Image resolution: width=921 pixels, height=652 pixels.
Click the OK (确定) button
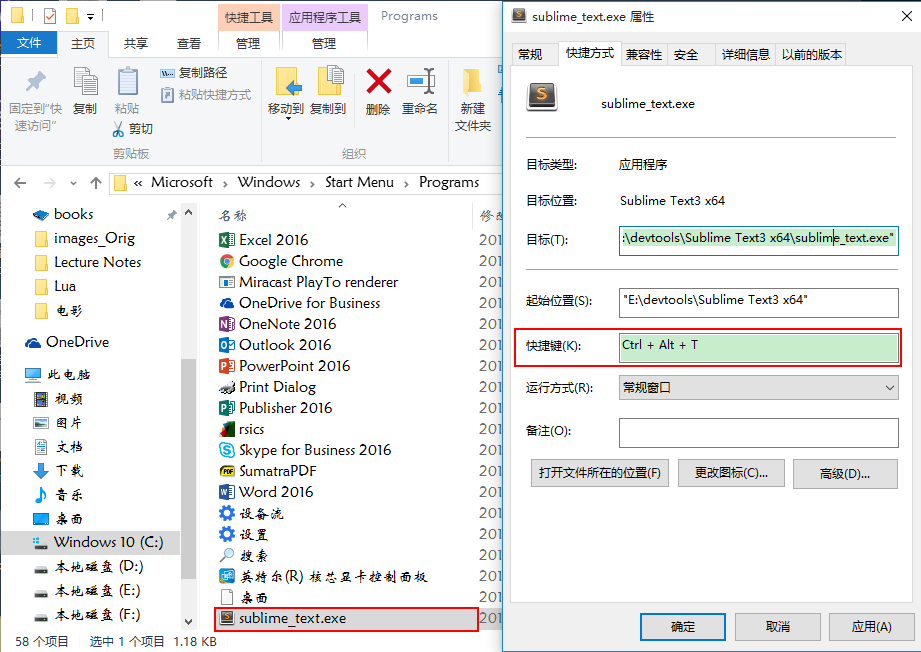point(683,627)
